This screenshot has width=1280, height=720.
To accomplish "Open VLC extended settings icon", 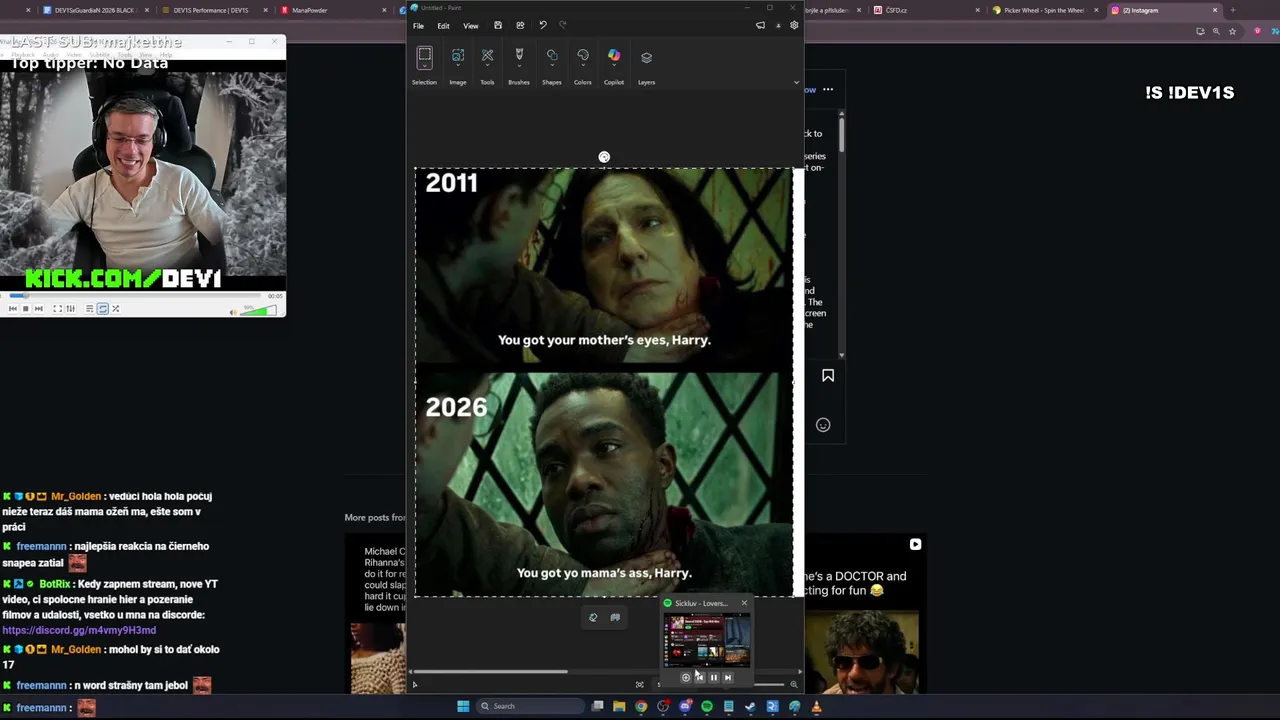I will pos(70,309).
